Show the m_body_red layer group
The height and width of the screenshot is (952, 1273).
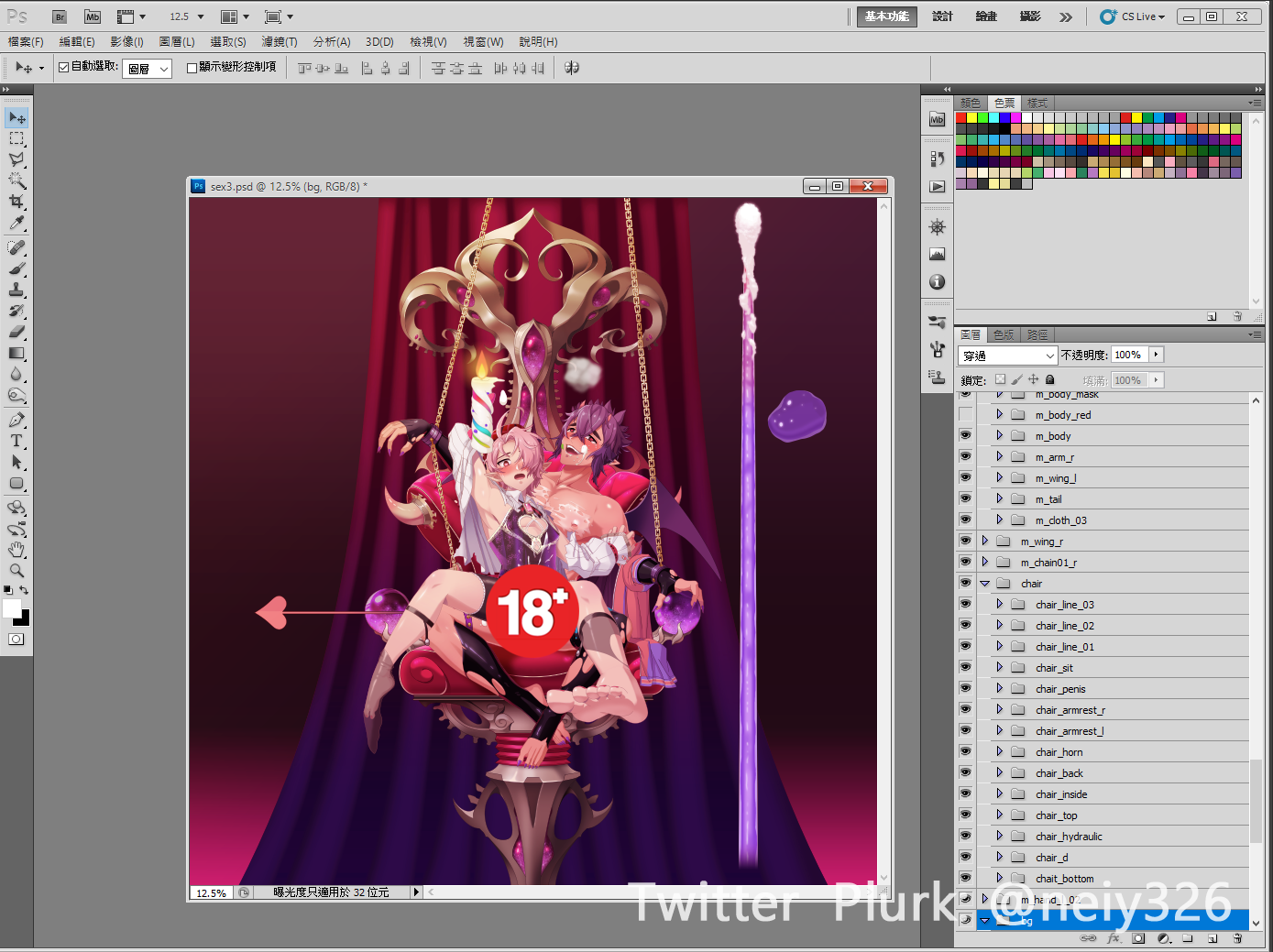click(x=965, y=415)
